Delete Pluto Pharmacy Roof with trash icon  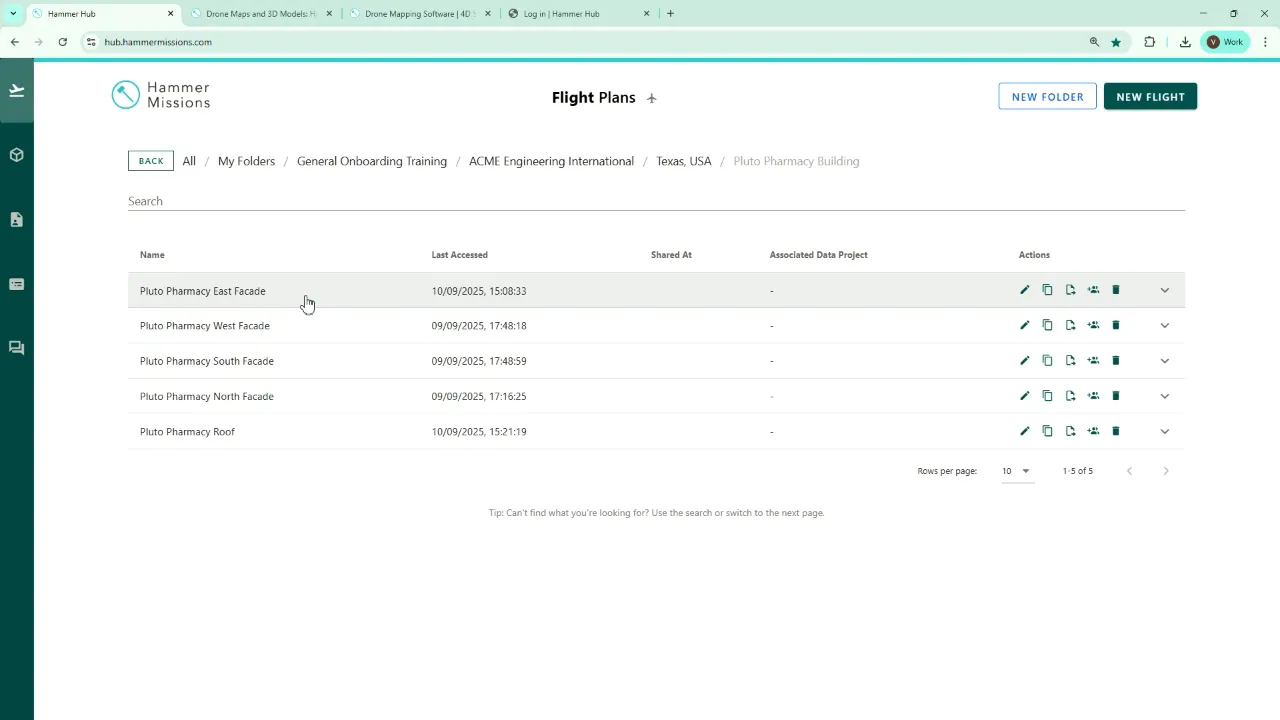coord(1116,431)
